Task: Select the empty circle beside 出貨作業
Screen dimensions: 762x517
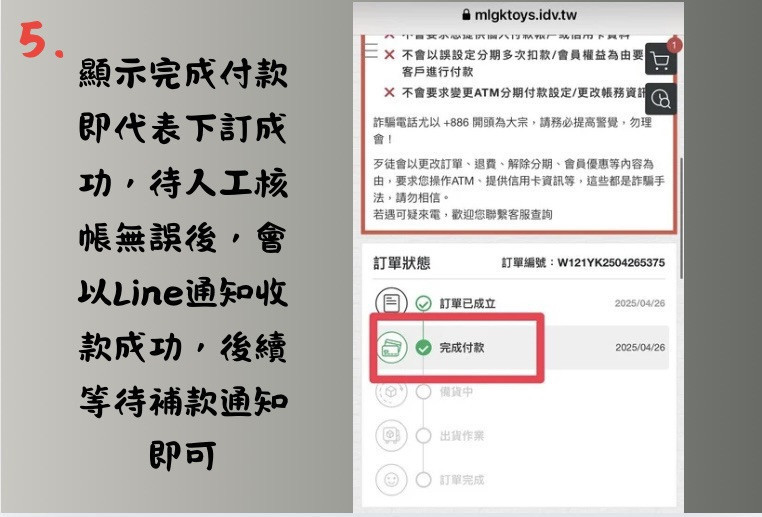Action: [423, 436]
